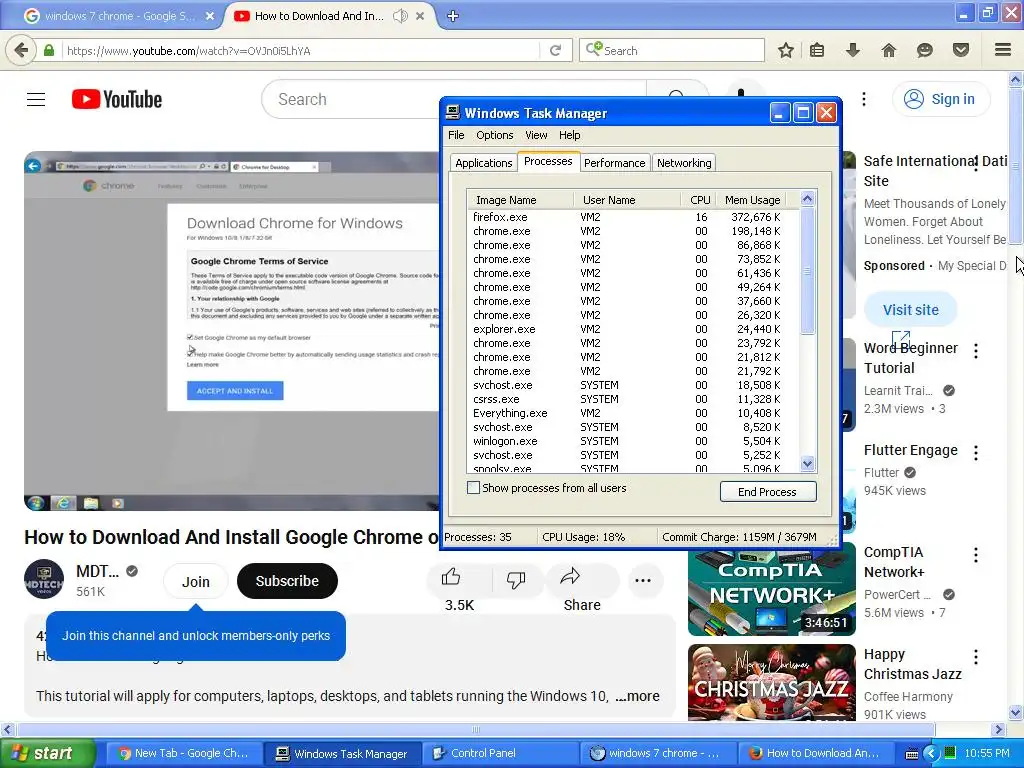Screen dimensions: 1024x768
Task: Bookmark this page with the star icon
Action: 786,50
